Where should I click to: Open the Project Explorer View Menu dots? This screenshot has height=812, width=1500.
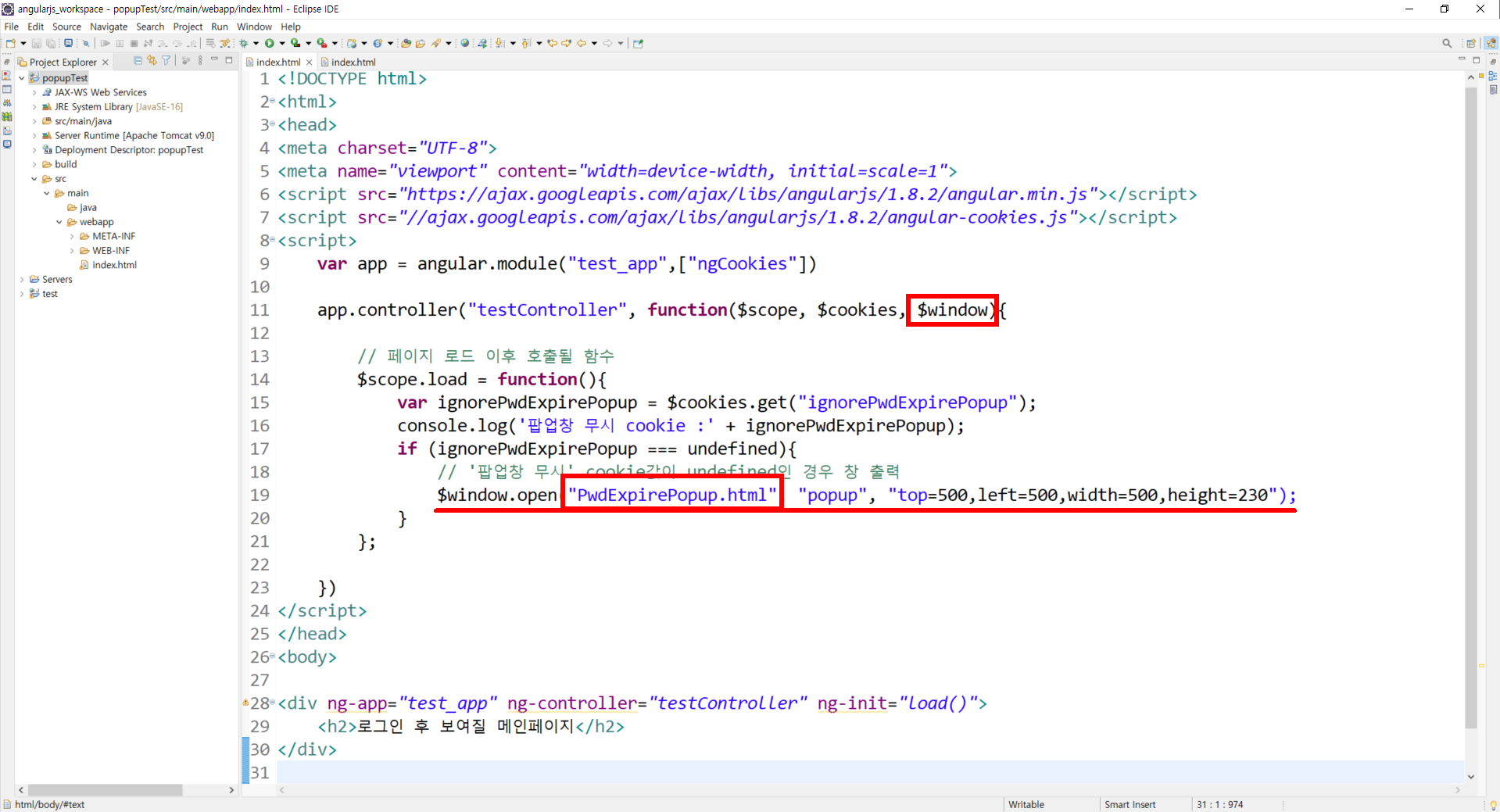coord(200,60)
